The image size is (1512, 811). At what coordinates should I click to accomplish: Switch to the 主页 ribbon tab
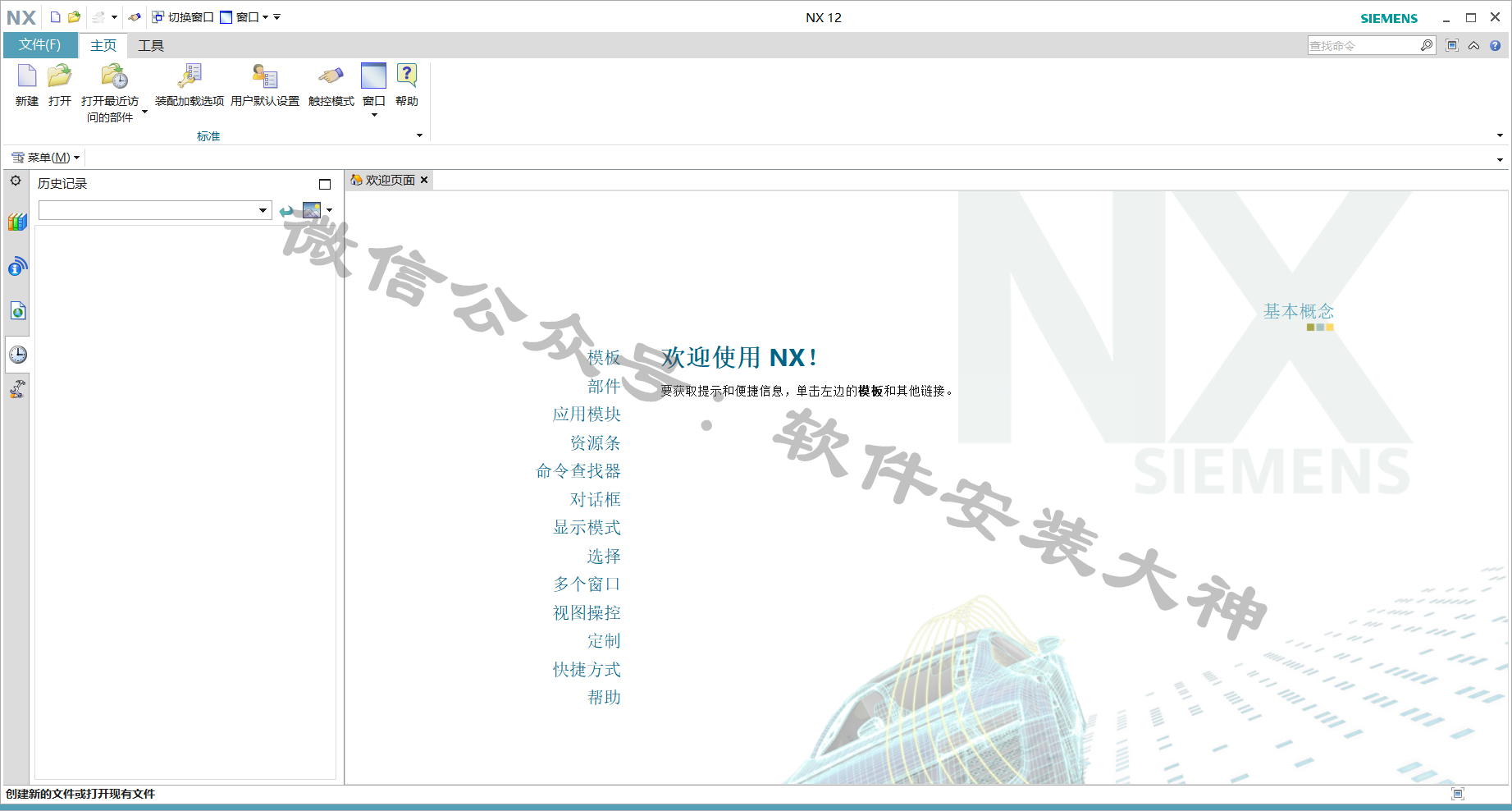point(103,46)
